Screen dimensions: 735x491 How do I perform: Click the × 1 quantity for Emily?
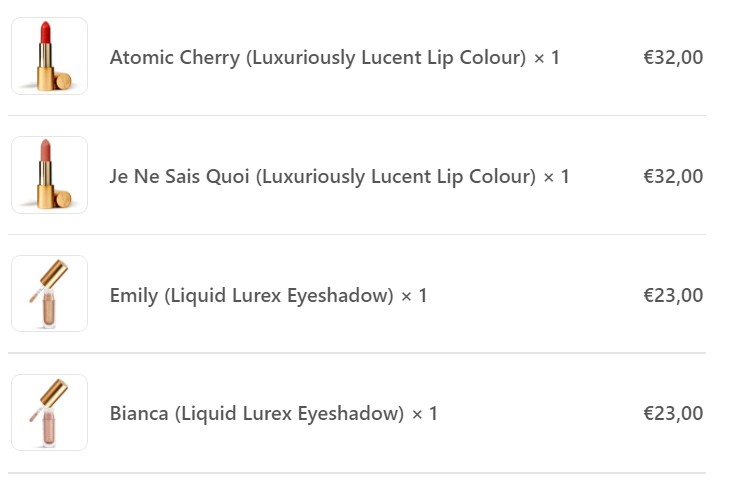click(414, 295)
